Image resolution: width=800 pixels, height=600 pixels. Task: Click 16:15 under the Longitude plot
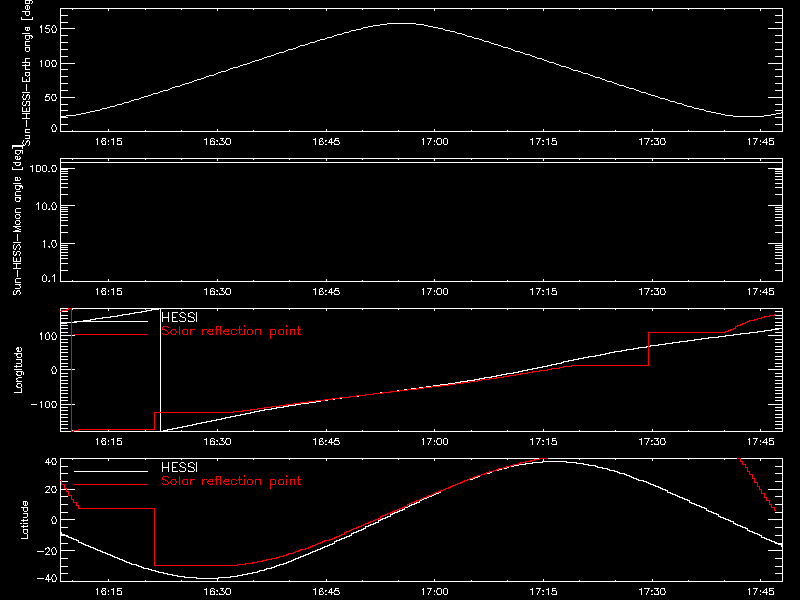[108, 441]
